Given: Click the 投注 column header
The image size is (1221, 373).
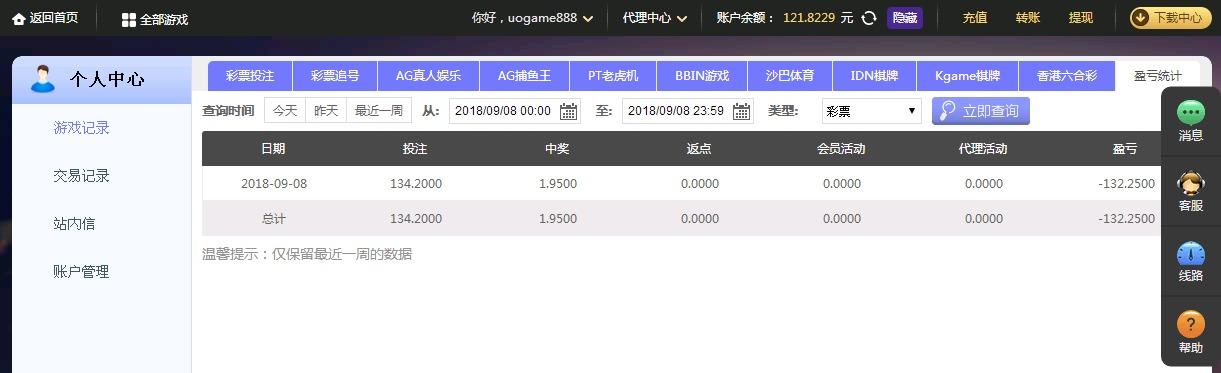Looking at the screenshot, I should 415,149.
